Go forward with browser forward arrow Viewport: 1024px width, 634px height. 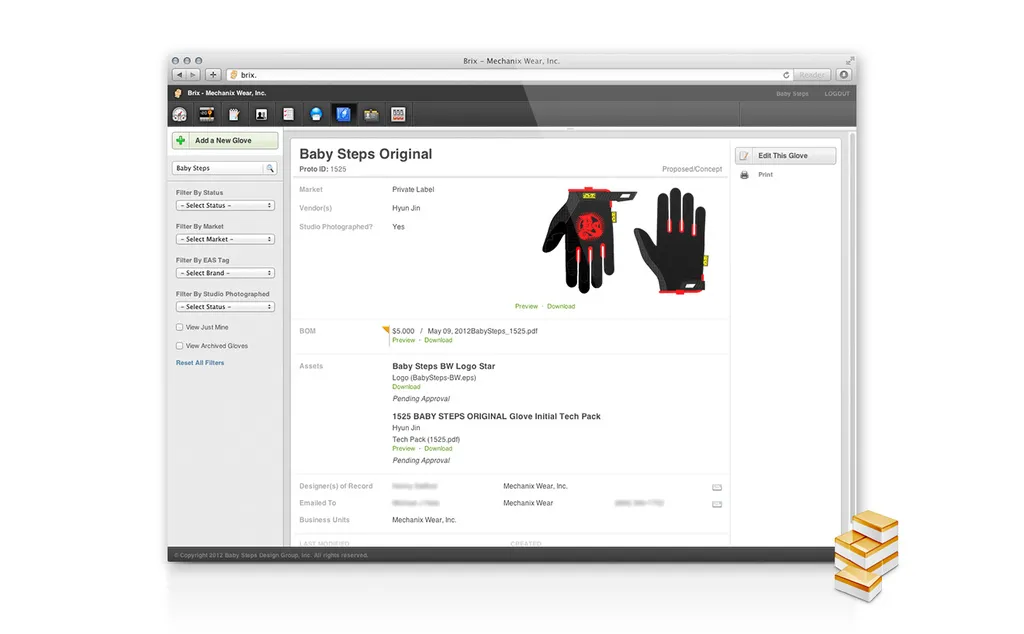[193, 75]
